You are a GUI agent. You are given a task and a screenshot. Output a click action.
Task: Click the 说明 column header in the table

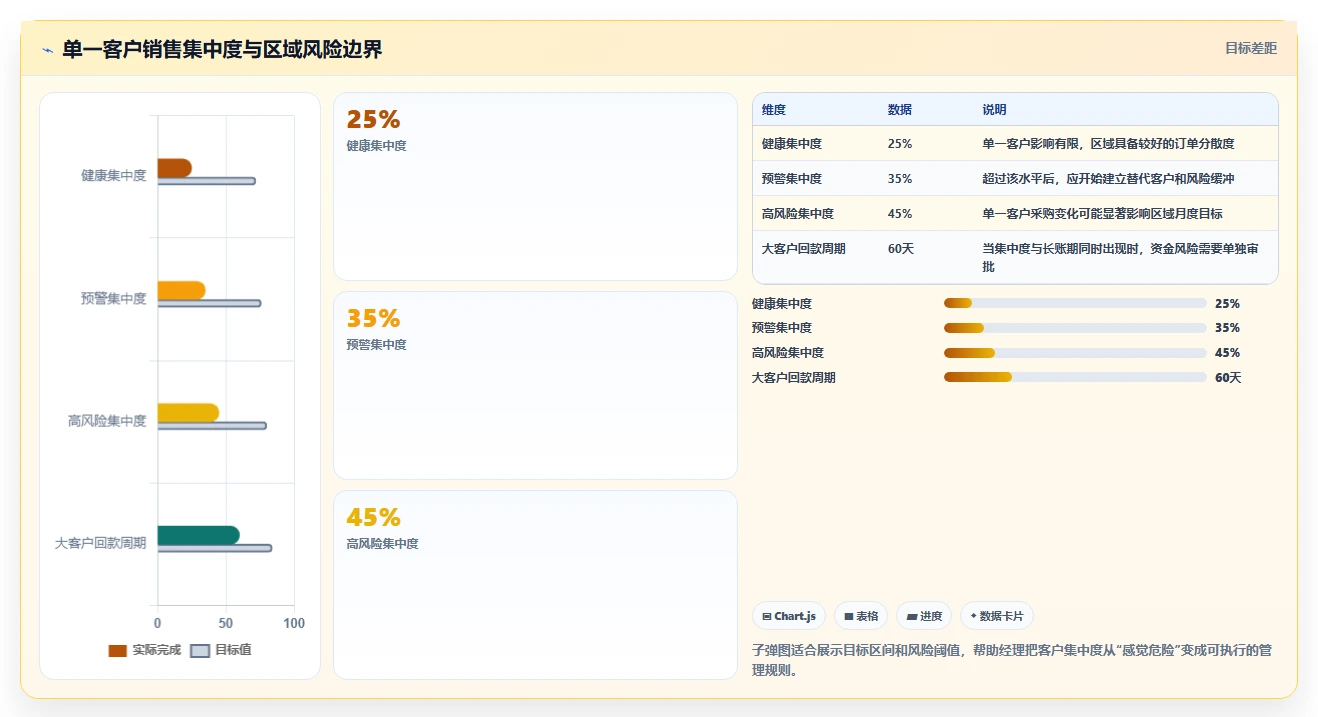click(994, 110)
